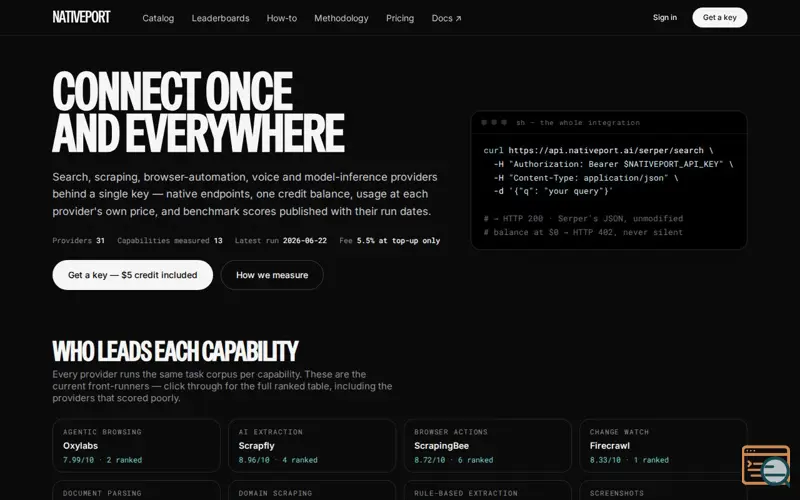Click the 'sh – the whole integration' title

tap(578, 122)
